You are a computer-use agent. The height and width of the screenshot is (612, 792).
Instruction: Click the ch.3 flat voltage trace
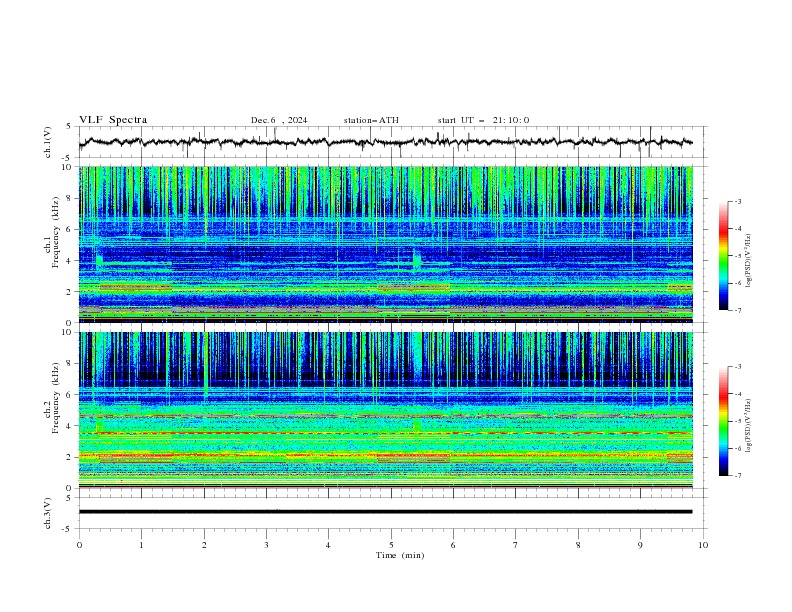click(x=385, y=512)
